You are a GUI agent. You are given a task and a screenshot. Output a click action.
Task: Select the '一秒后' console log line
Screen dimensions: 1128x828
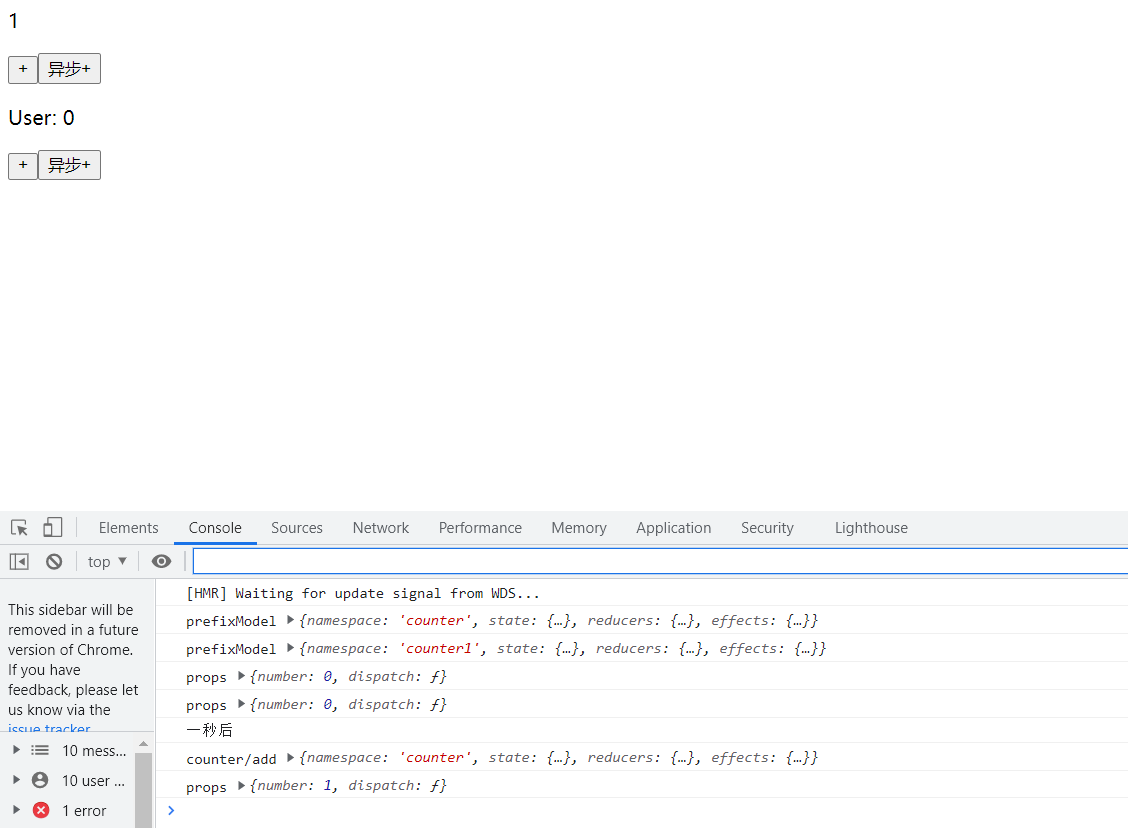tap(209, 730)
